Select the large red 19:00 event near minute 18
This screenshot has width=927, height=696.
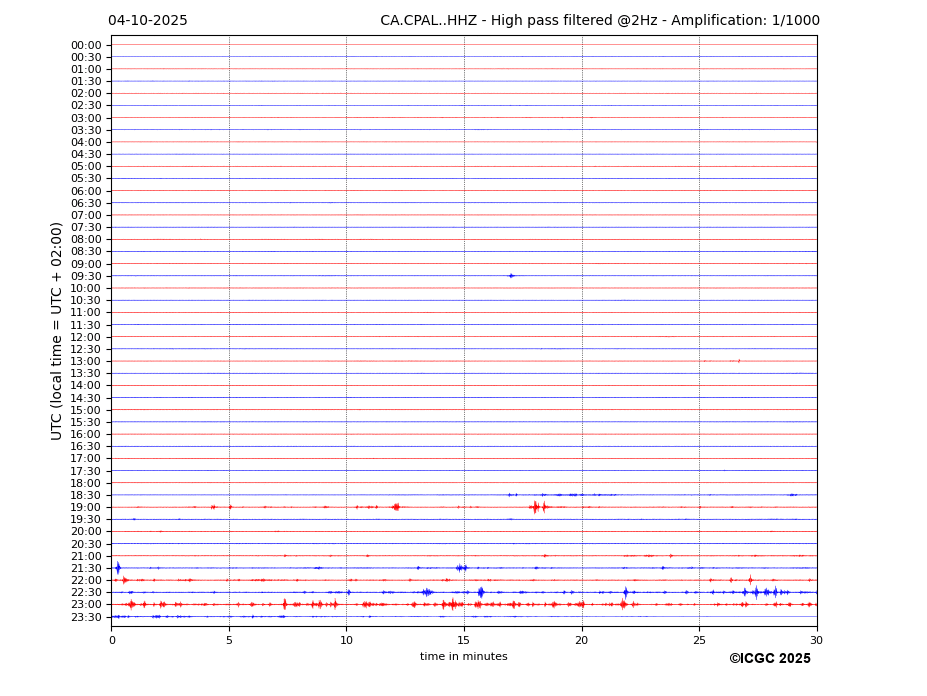pyautogui.click(x=536, y=507)
